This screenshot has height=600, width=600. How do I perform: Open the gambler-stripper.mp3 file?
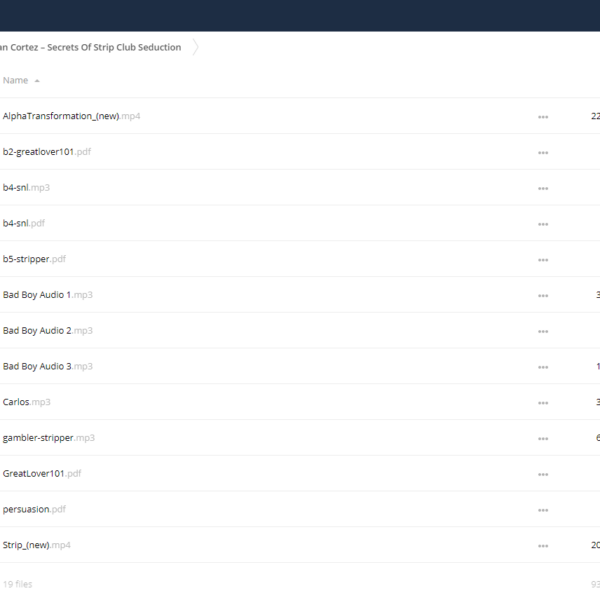pyautogui.click(x=49, y=438)
